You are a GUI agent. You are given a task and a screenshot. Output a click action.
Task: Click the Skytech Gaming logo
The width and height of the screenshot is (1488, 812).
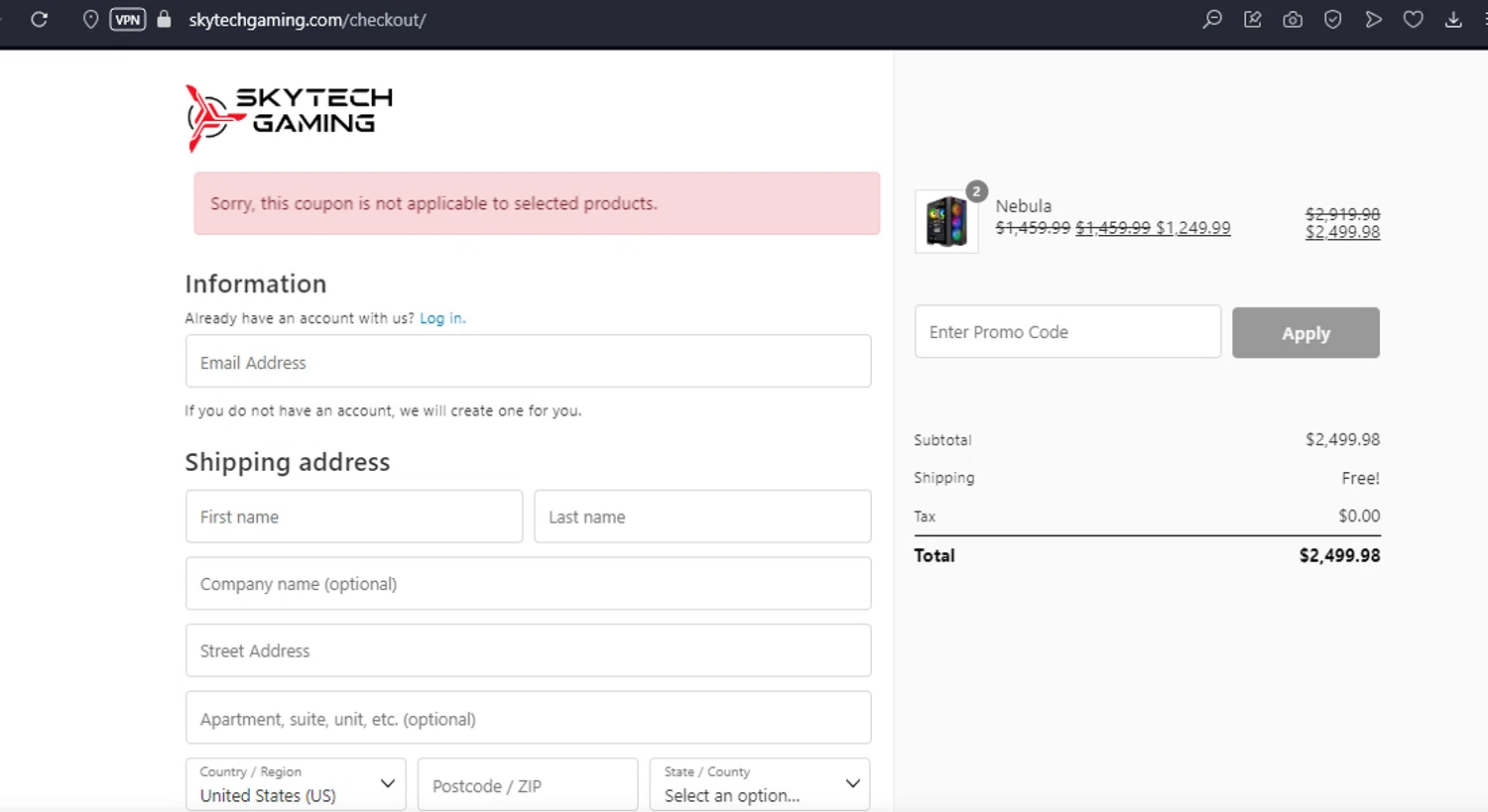[x=289, y=118]
